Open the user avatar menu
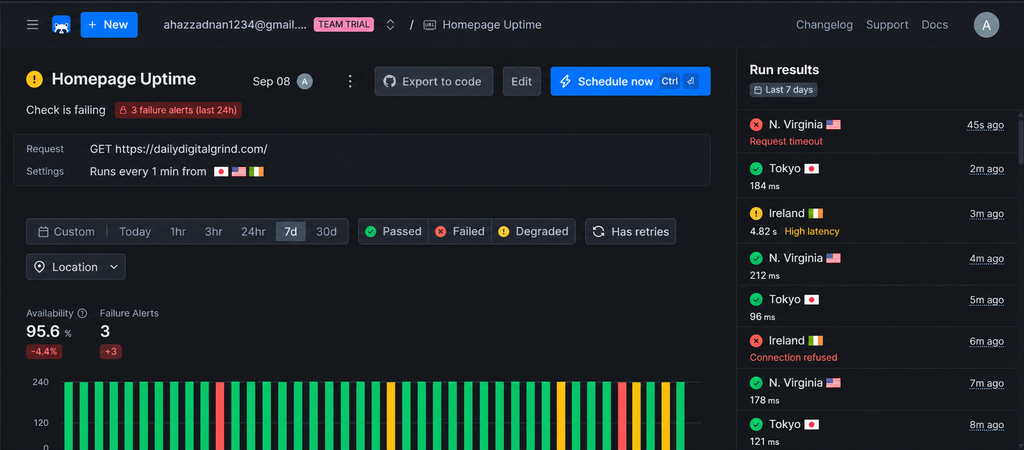Viewport: 1024px width, 450px height. [986, 25]
